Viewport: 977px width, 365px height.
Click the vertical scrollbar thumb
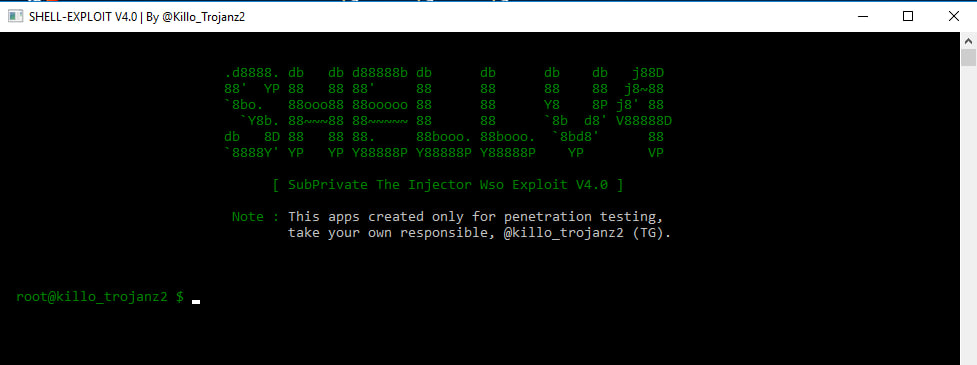tap(968, 57)
